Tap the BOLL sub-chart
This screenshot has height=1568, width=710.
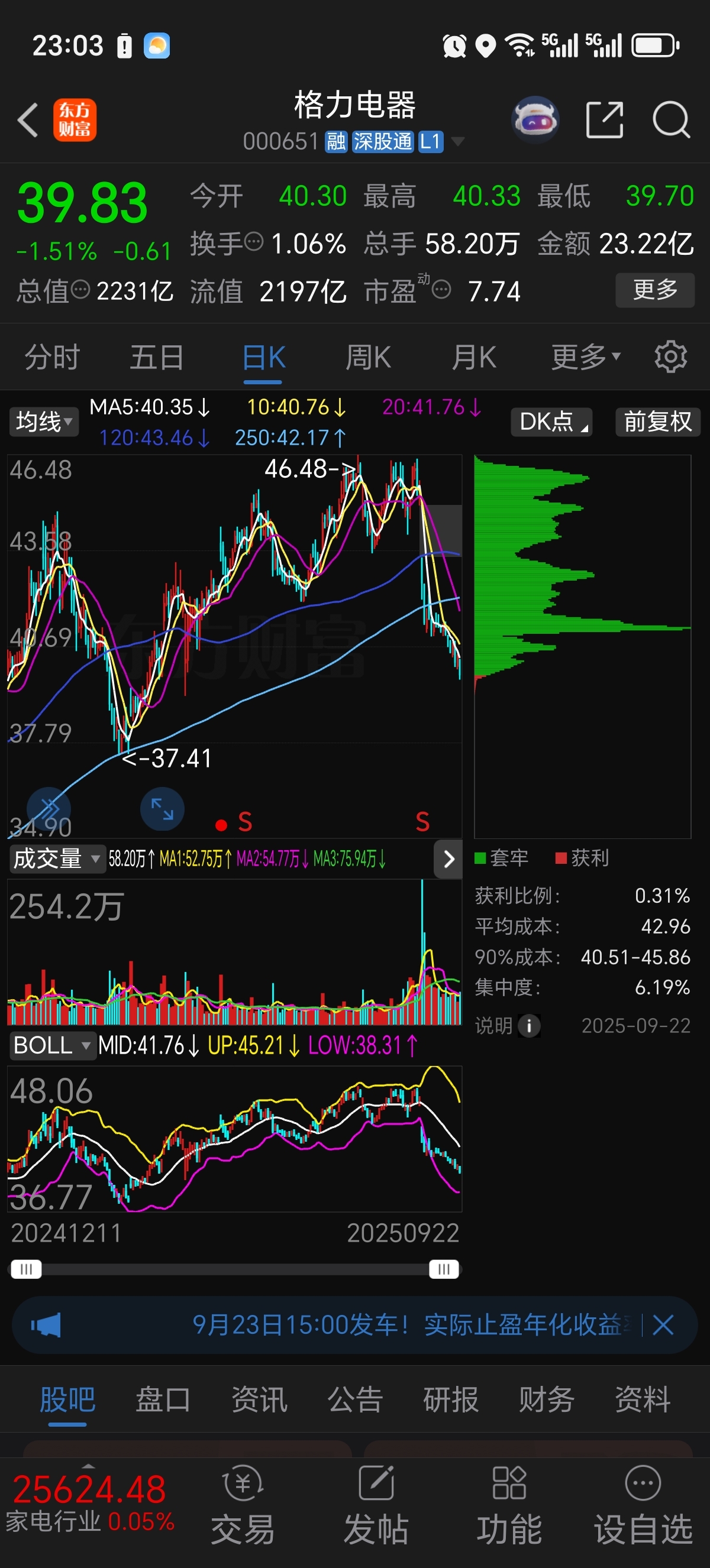pos(235,1138)
